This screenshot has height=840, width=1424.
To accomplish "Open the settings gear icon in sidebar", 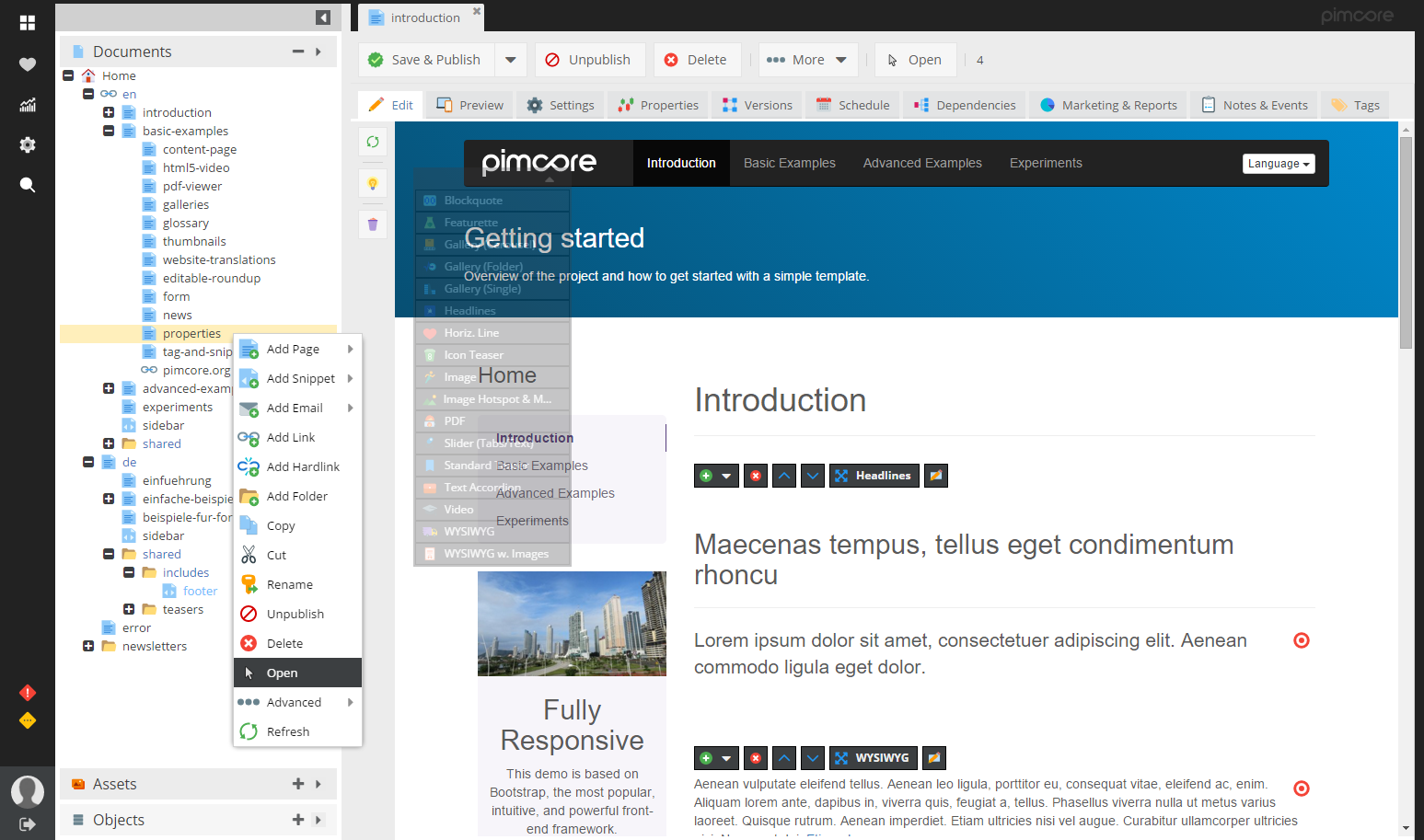I will [28, 144].
